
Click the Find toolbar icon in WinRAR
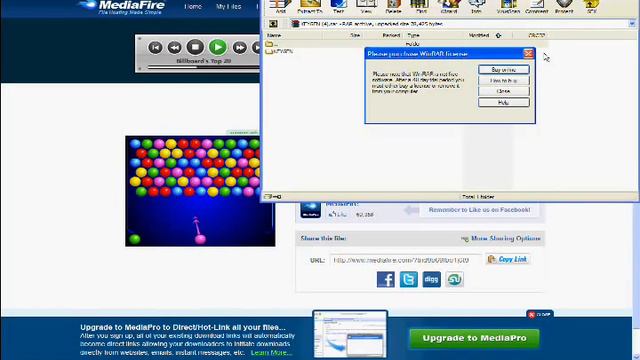tap(420, 6)
